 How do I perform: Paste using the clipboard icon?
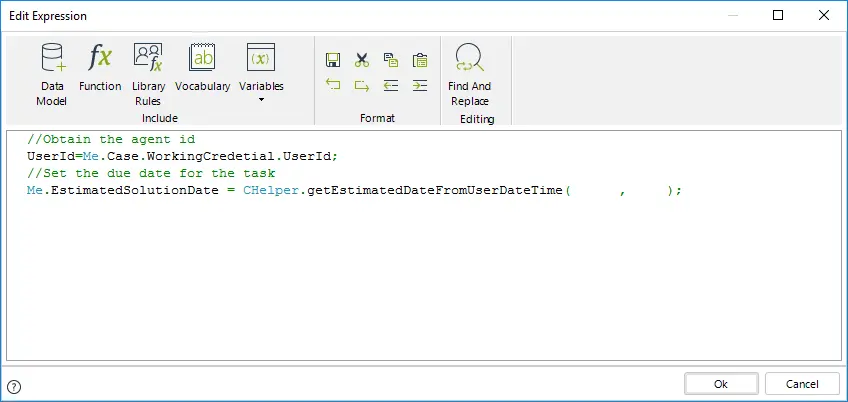coord(420,60)
